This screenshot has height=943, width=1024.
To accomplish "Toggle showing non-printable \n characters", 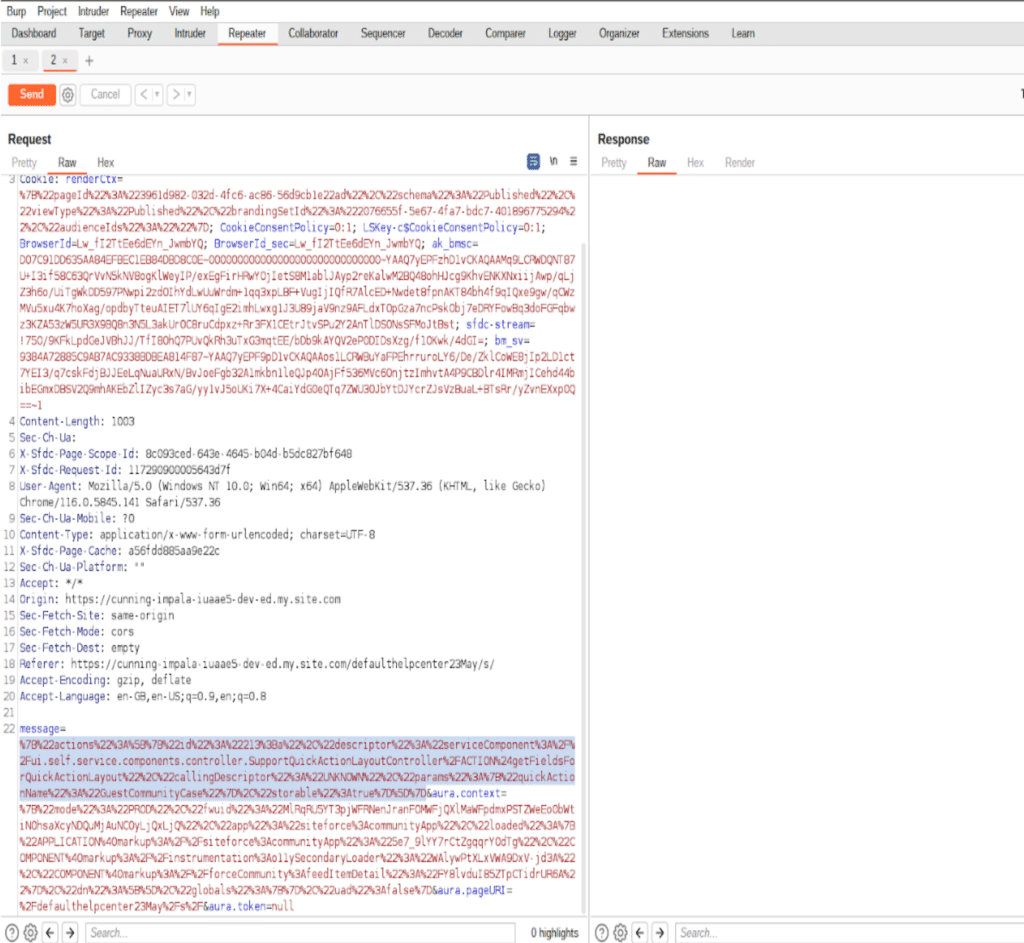I will coord(554,161).
